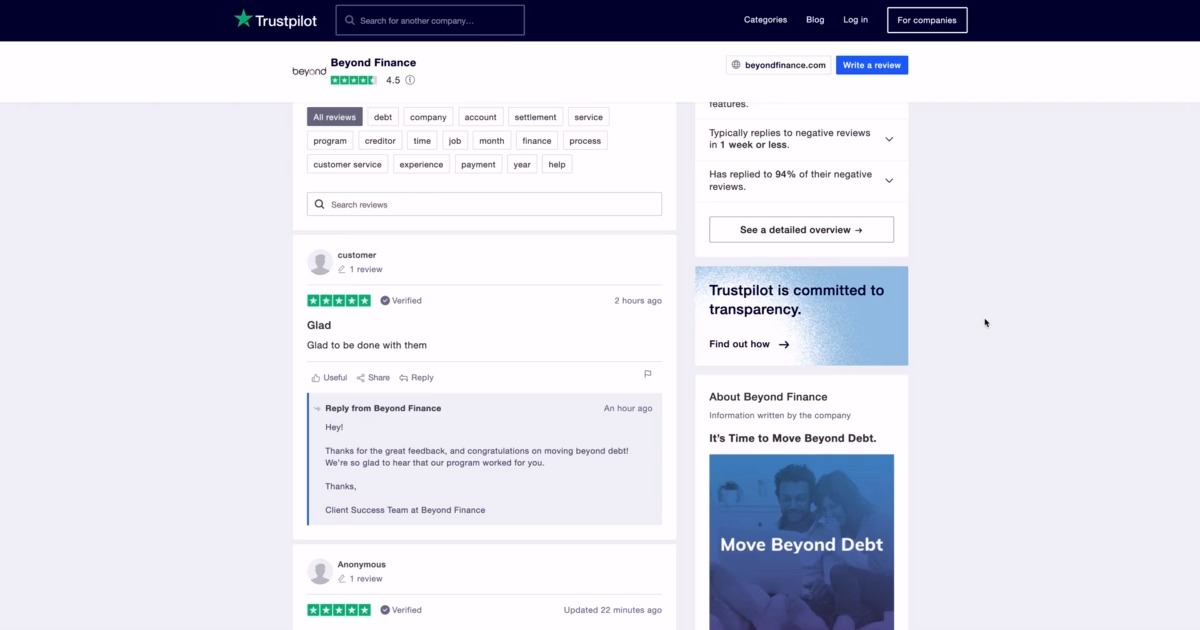The image size is (1200, 630).
Task: Open the Anonymous reviewer avatar
Action: 320,571
